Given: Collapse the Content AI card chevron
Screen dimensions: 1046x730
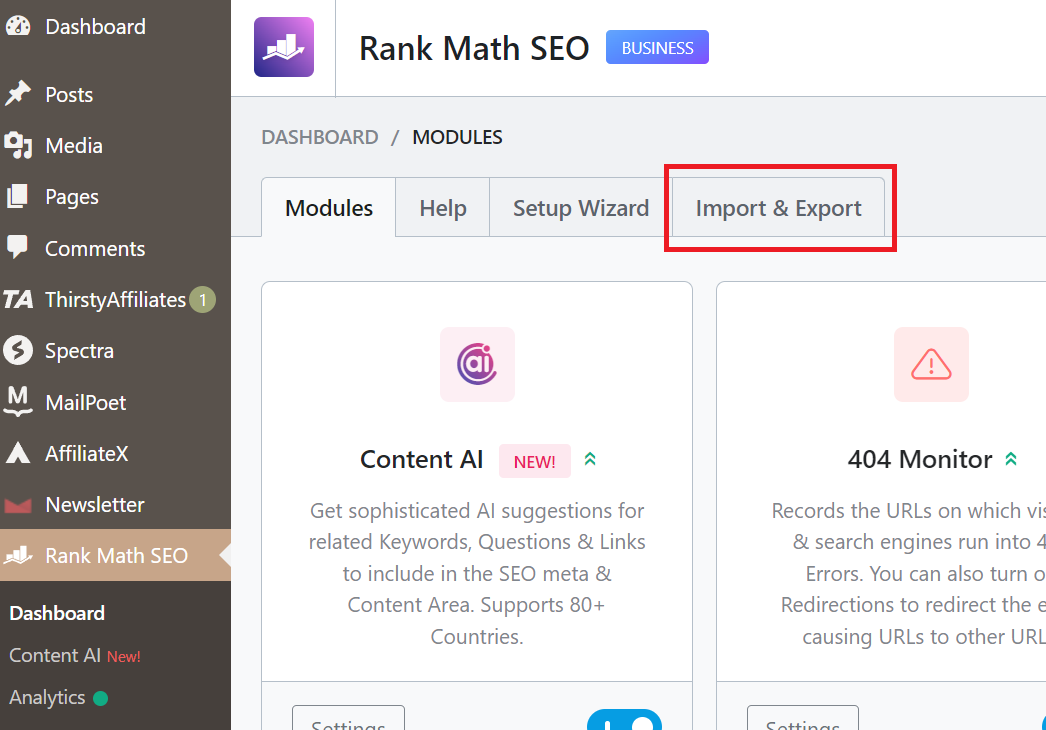Looking at the screenshot, I should [x=590, y=458].
